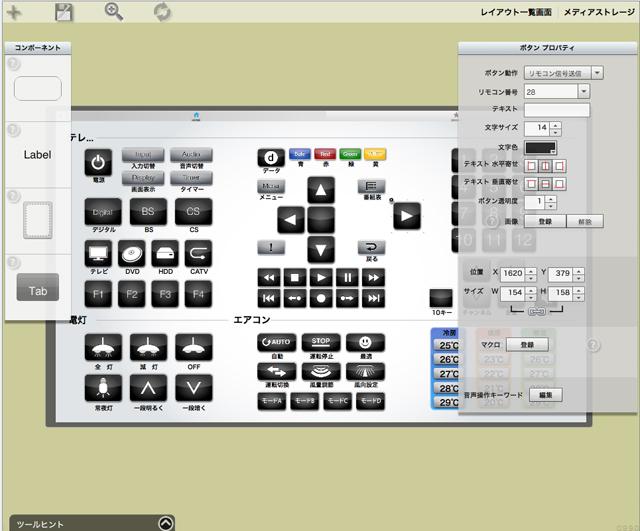
Task: Click the Y position stepper arrows
Action: click(578, 274)
